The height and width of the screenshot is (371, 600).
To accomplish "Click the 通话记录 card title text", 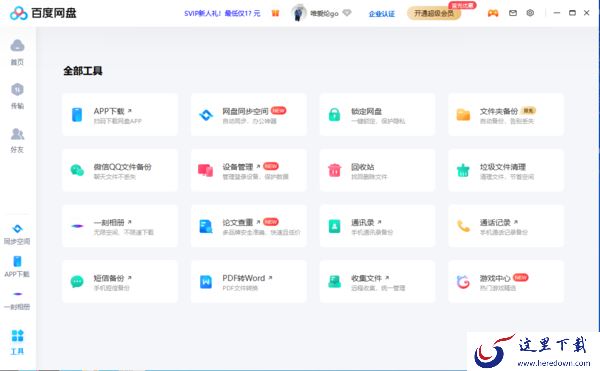I will click(x=495, y=222).
